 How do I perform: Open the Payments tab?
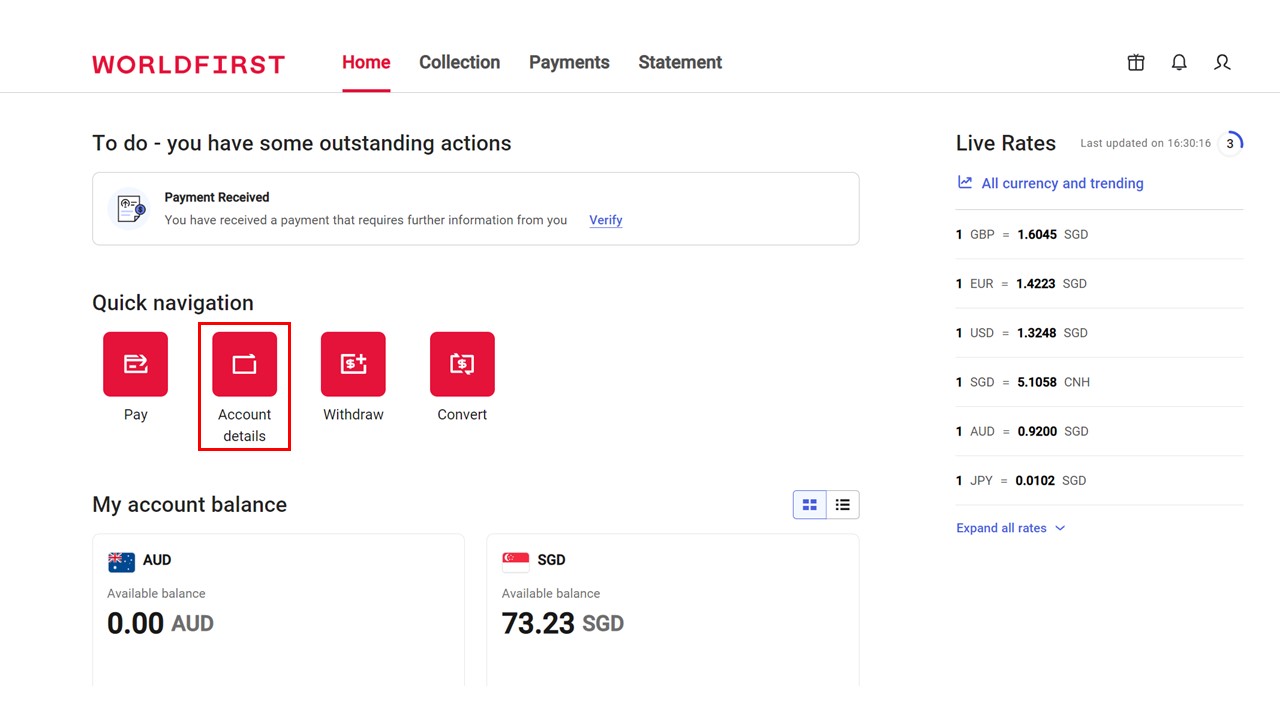pos(569,62)
